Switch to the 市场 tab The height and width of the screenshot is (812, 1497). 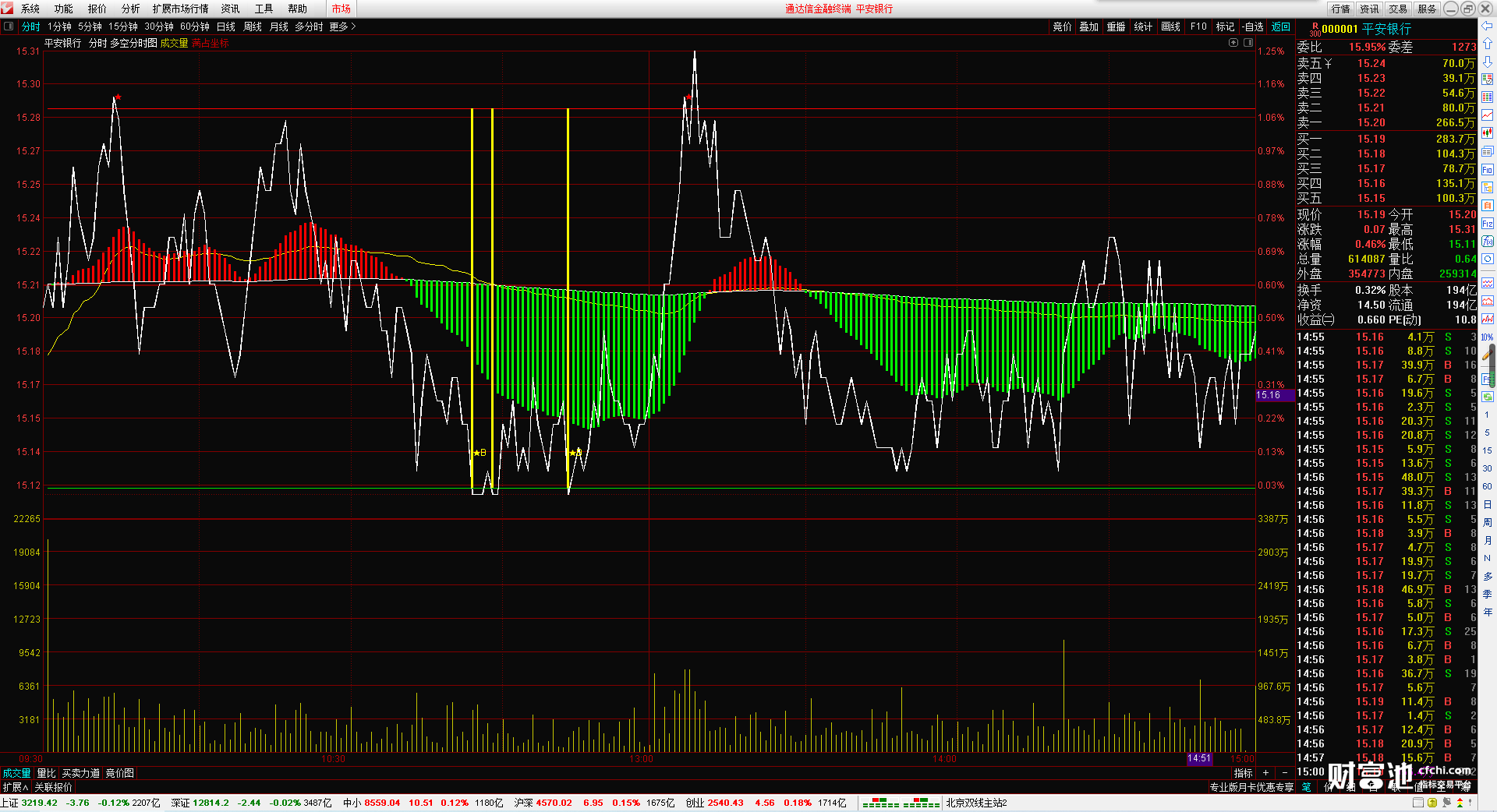[341, 9]
